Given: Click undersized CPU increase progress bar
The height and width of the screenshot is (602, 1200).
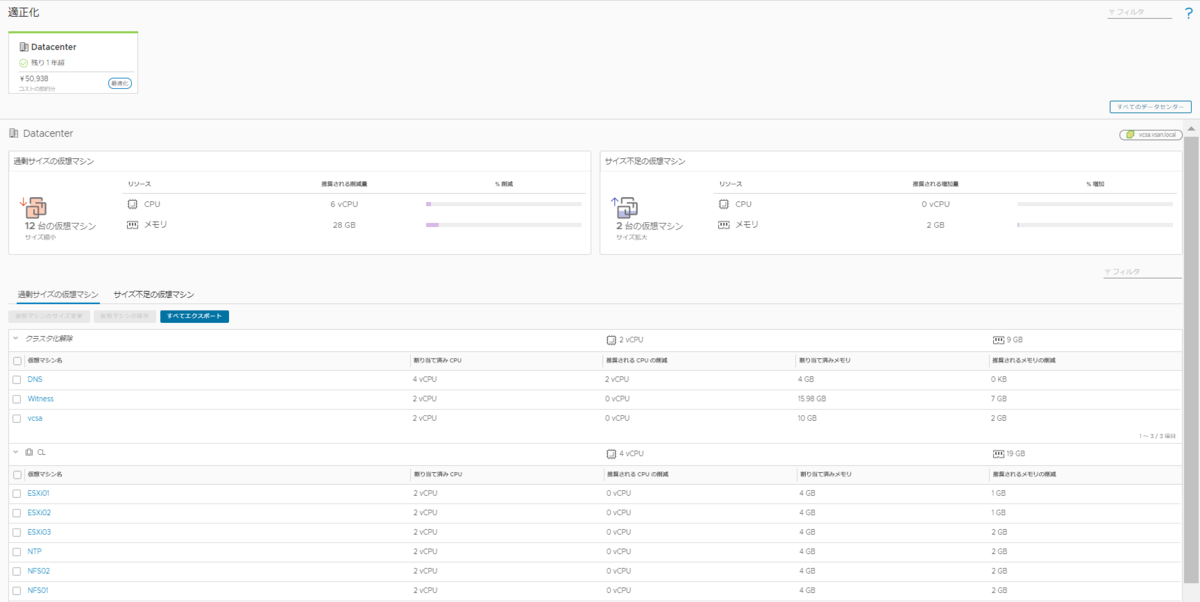Looking at the screenshot, I should (1095, 204).
